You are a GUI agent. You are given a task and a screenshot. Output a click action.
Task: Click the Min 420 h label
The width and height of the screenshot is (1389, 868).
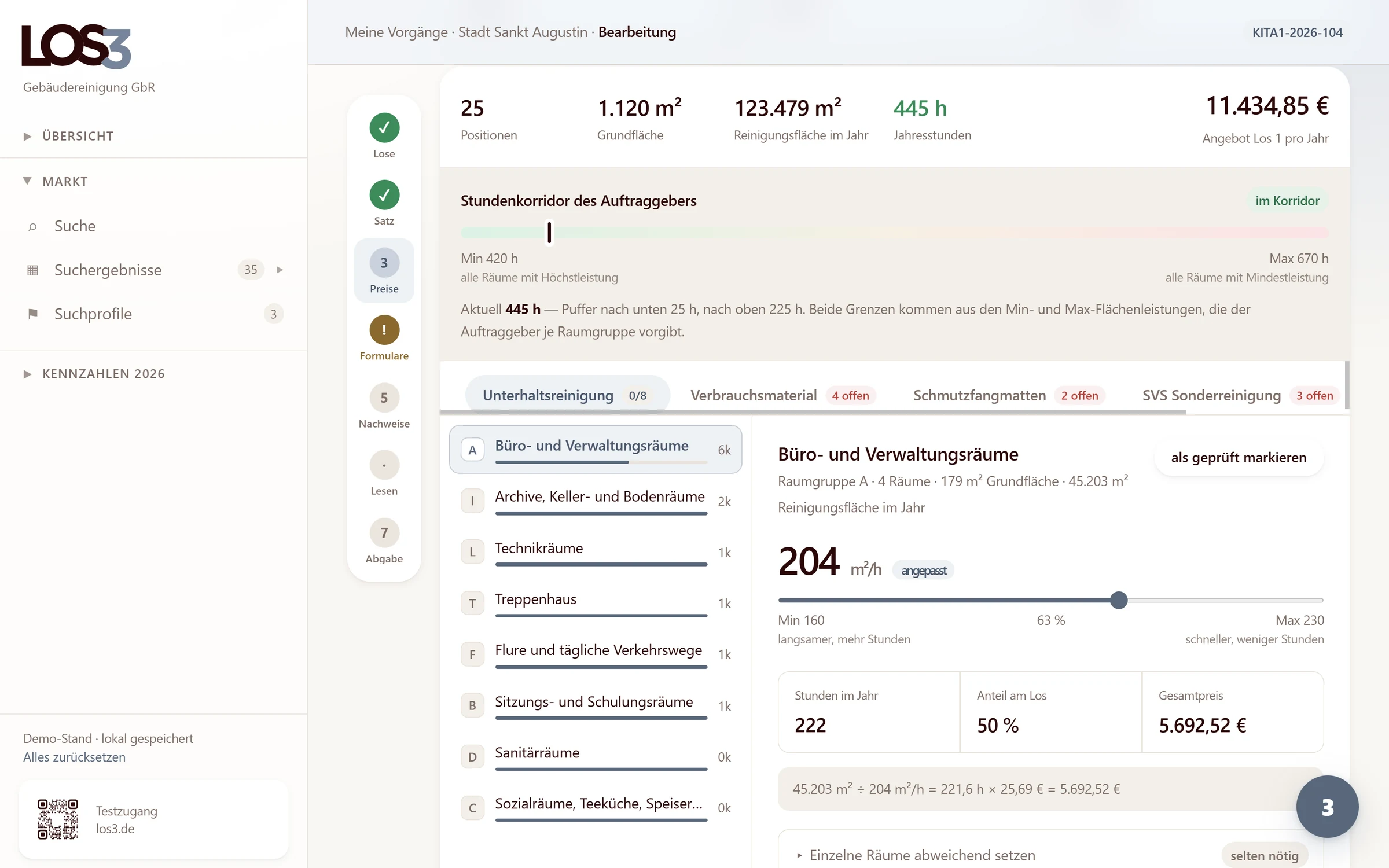490,259
